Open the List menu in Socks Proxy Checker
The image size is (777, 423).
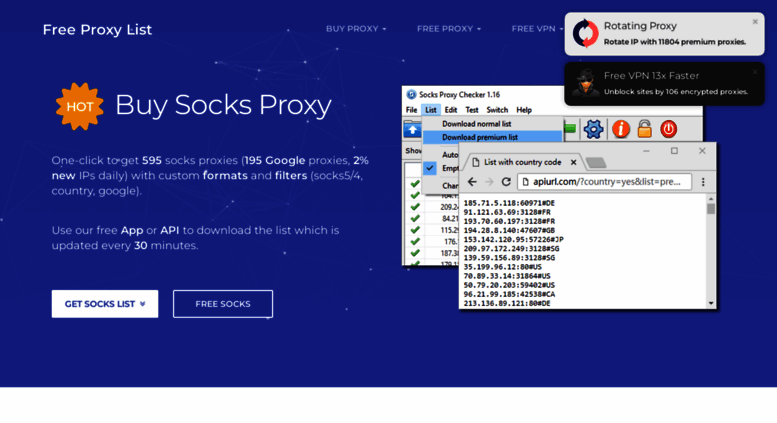click(431, 110)
